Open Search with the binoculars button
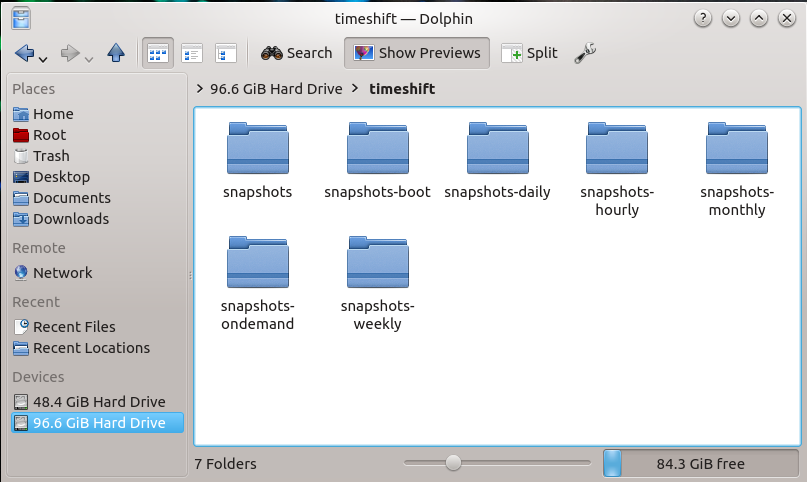This screenshot has height=482, width=807. (296, 53)
